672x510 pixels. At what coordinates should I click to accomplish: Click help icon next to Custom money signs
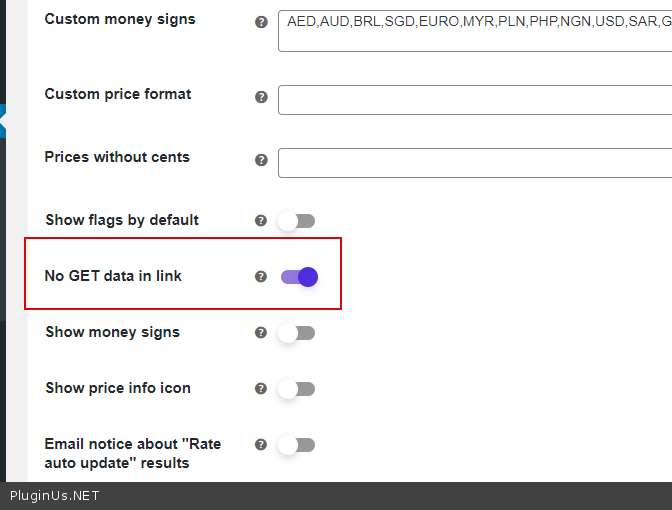click(262, 21)
